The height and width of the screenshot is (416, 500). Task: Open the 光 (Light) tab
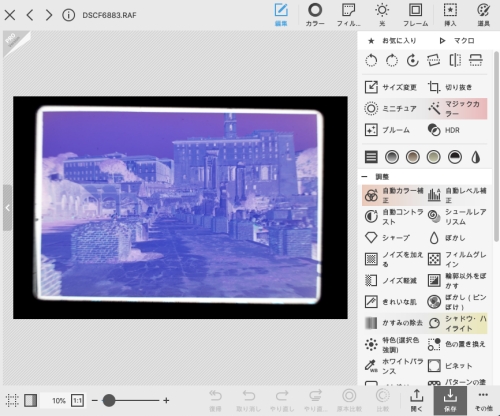(382, 15)
